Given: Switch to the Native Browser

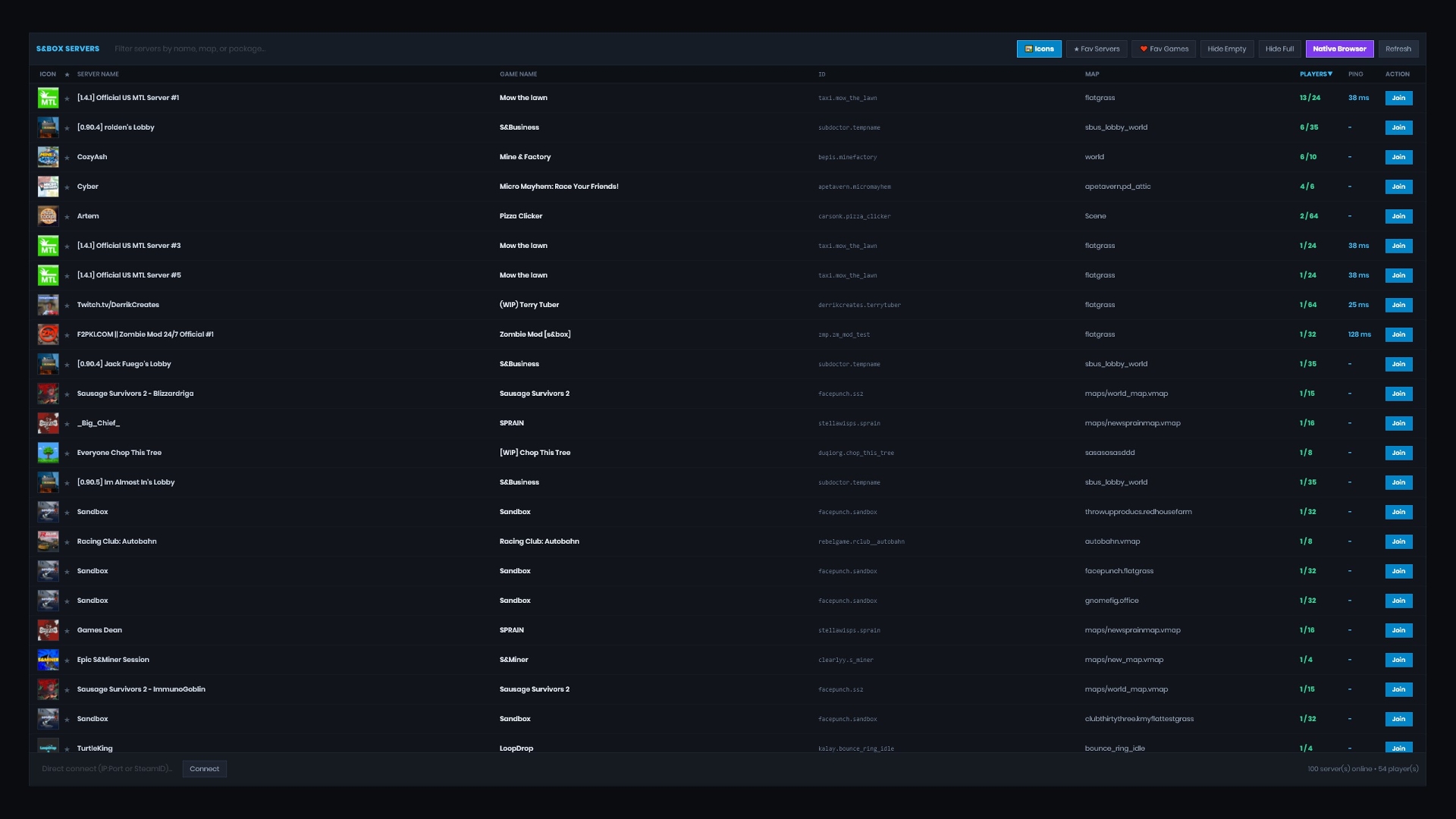Looking at the screenshot, I should click(1339, 49).
